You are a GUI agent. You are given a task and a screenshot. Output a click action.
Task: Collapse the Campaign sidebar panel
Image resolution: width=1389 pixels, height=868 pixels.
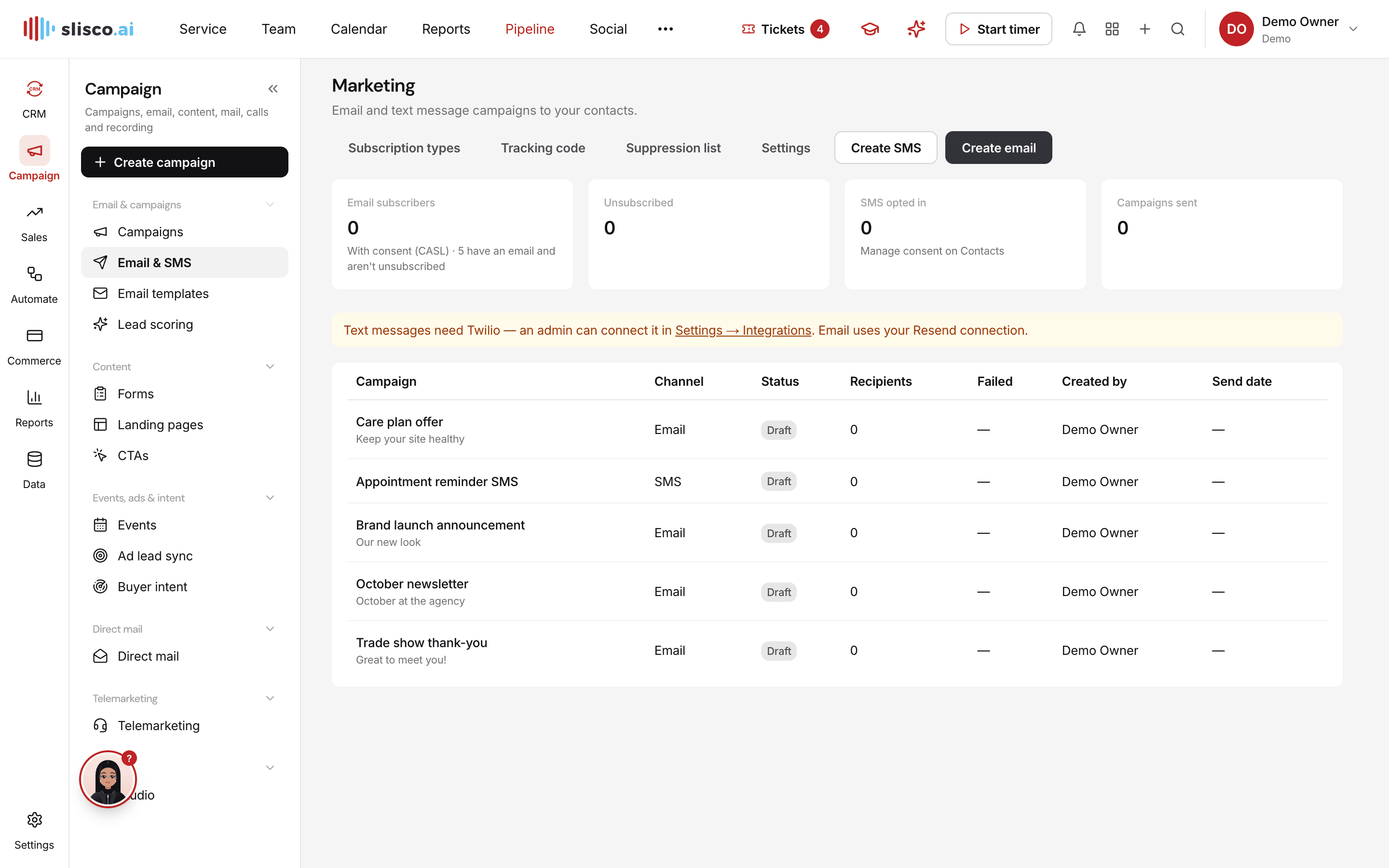[x=273, y=89]
